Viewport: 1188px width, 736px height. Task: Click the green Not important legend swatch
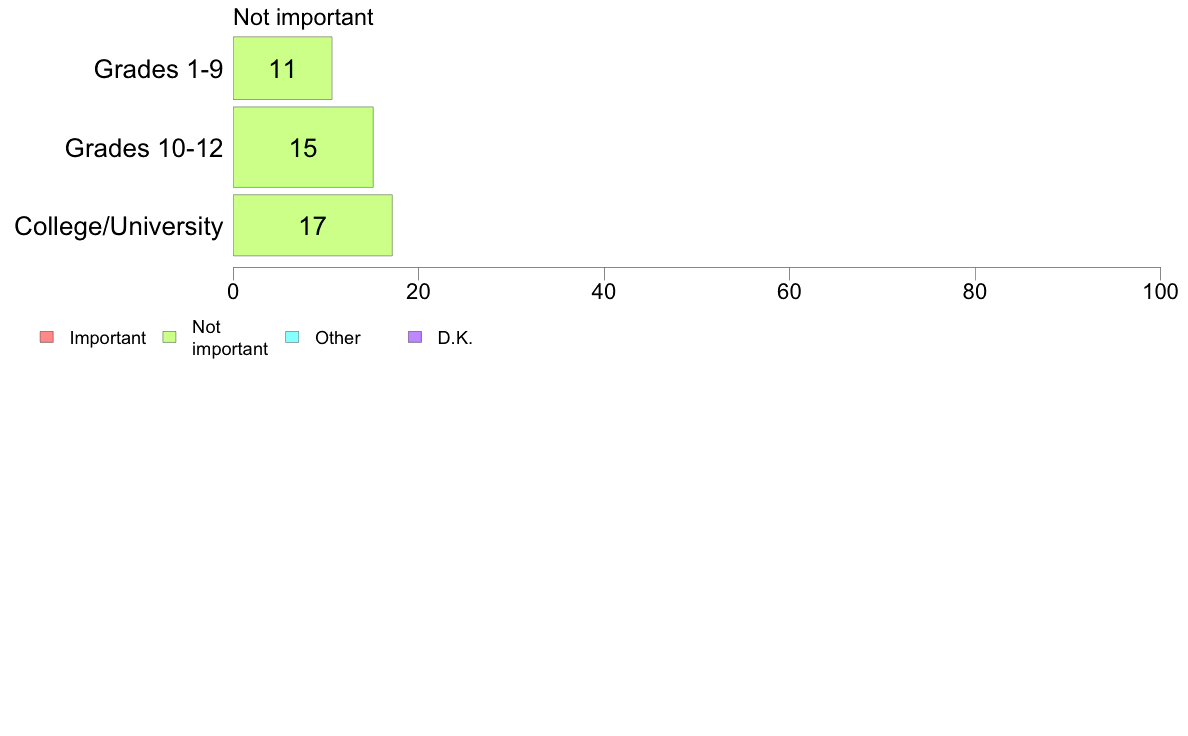click(170, 337)
